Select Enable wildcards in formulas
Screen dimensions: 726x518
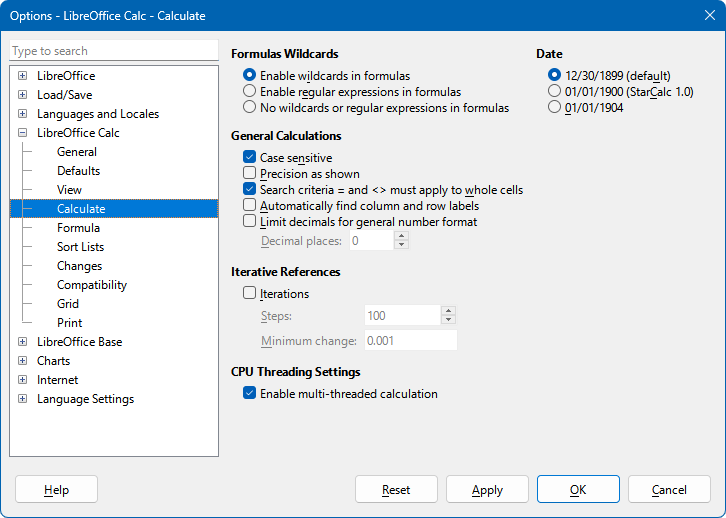(249, 75)
